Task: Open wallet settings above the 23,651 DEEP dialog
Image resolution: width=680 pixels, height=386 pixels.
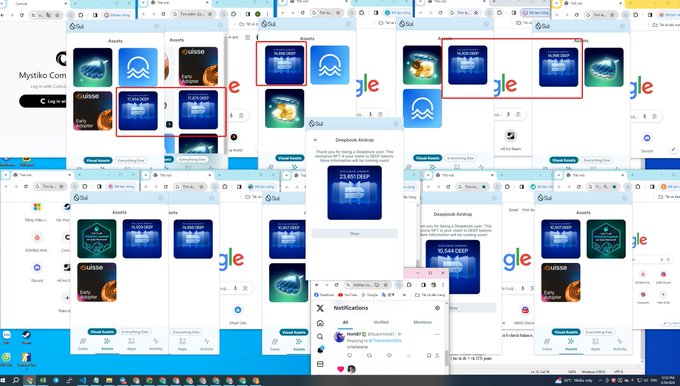Action: 395,124
